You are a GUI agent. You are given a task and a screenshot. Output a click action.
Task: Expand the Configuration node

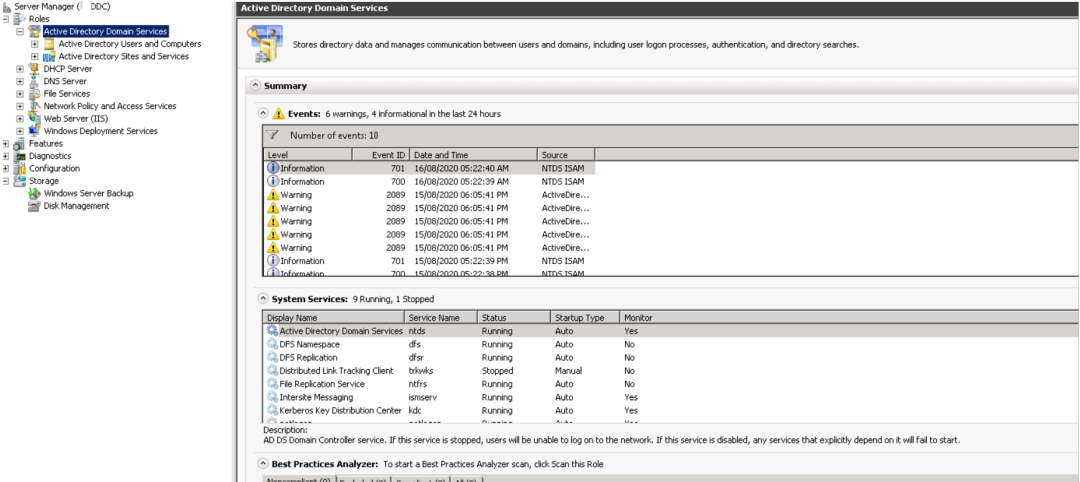coord(6,168)
